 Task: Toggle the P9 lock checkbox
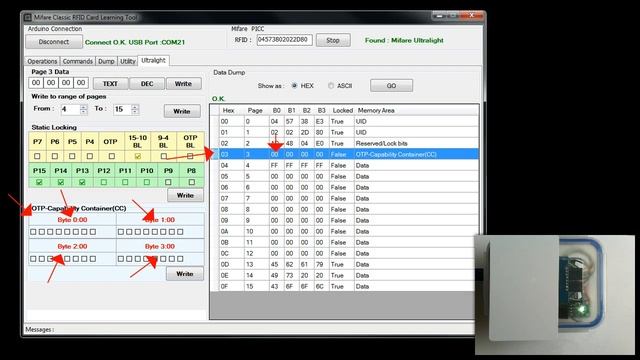(168, 182)
